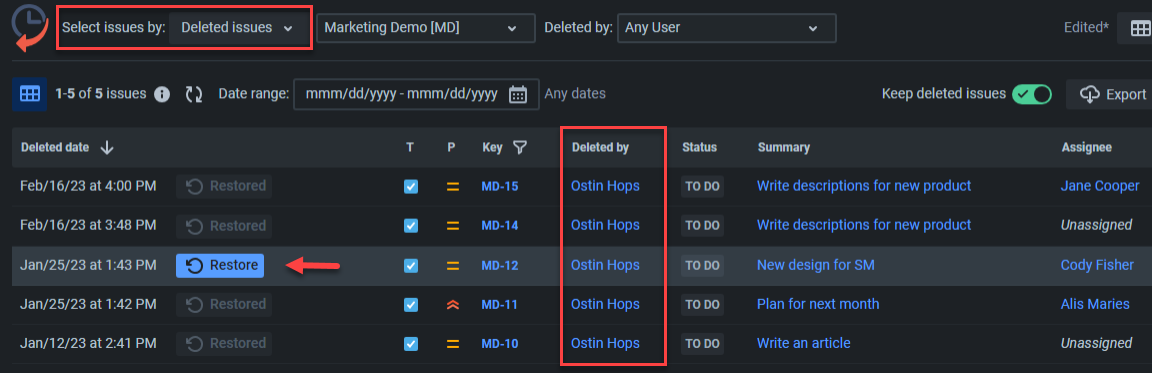
Task: Click the Assignee column header
Action: click(x=1086, y=148)
